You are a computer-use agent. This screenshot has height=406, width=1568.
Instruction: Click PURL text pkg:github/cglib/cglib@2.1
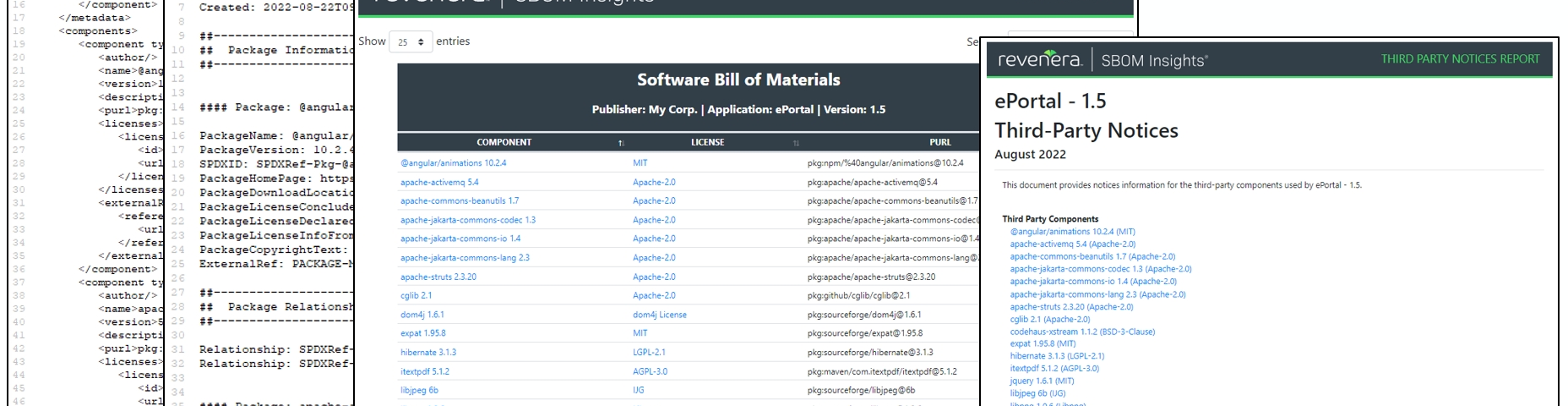pyautogui.click(x=859, y=296)
